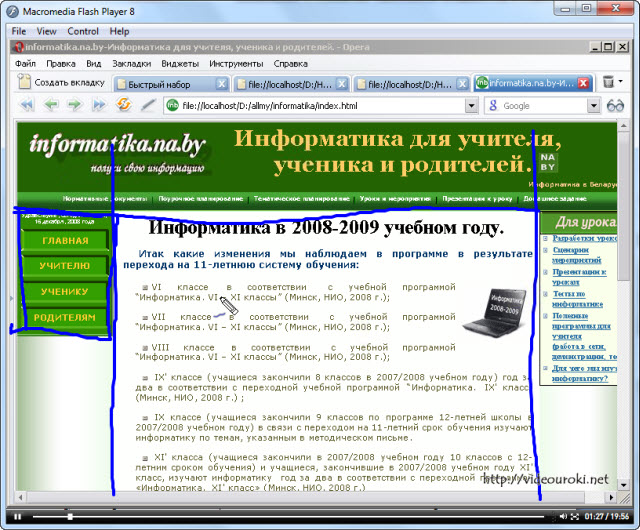This screenshot has height=530, width=640.
Task: Click the pencil wand icon in toolbar
Action: 148,105
